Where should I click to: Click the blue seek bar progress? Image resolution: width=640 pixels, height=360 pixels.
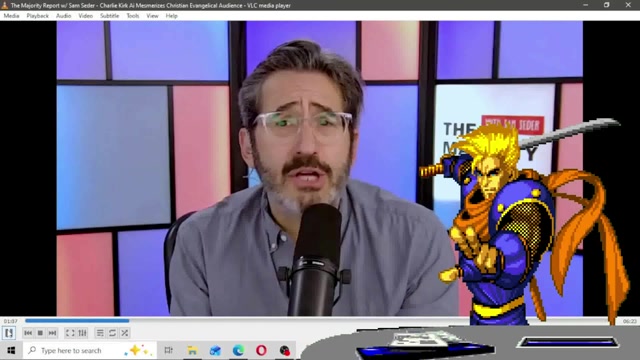click(x=77, y=321)
